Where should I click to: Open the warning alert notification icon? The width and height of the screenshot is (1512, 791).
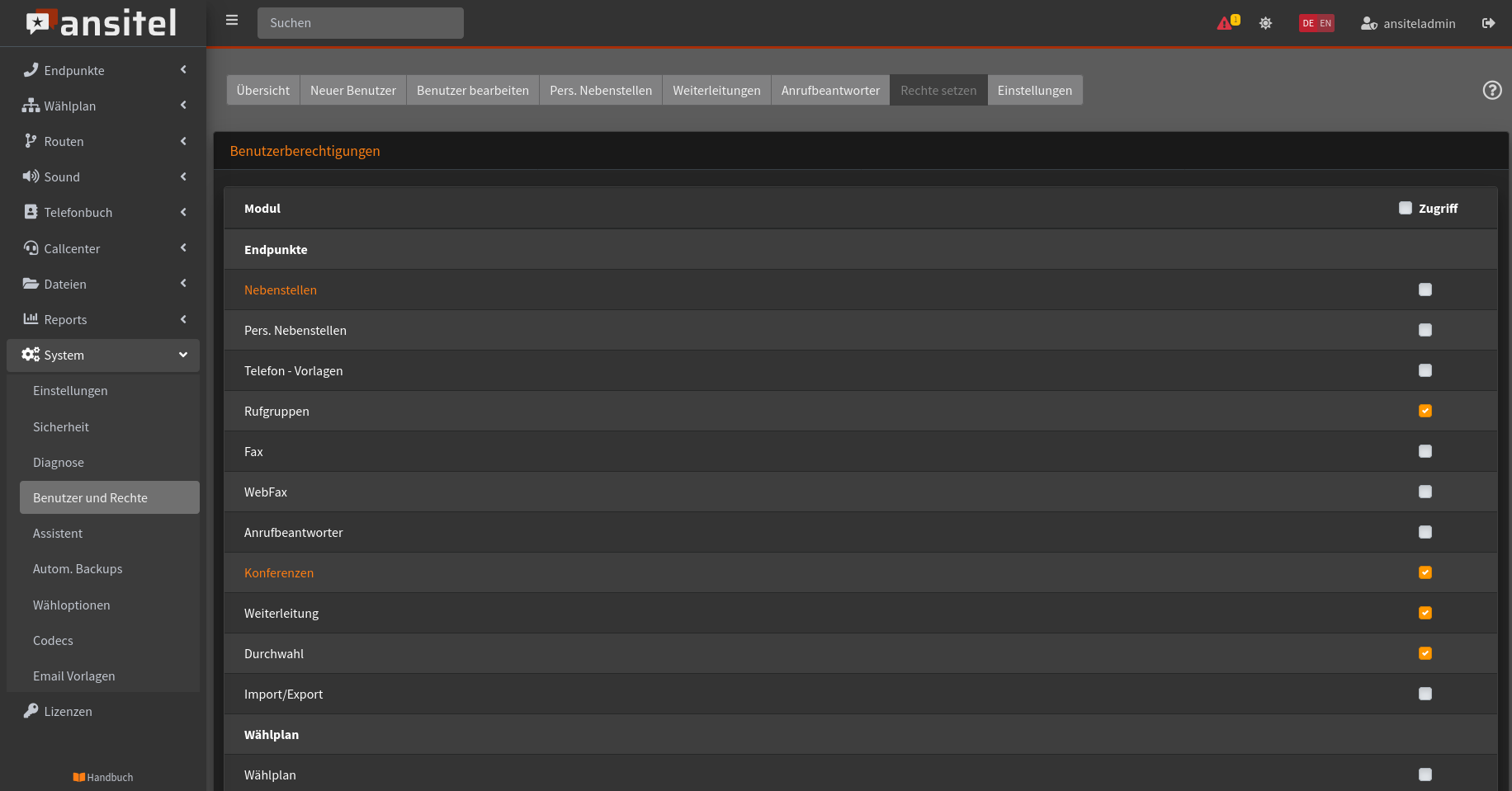point(1226,23)
